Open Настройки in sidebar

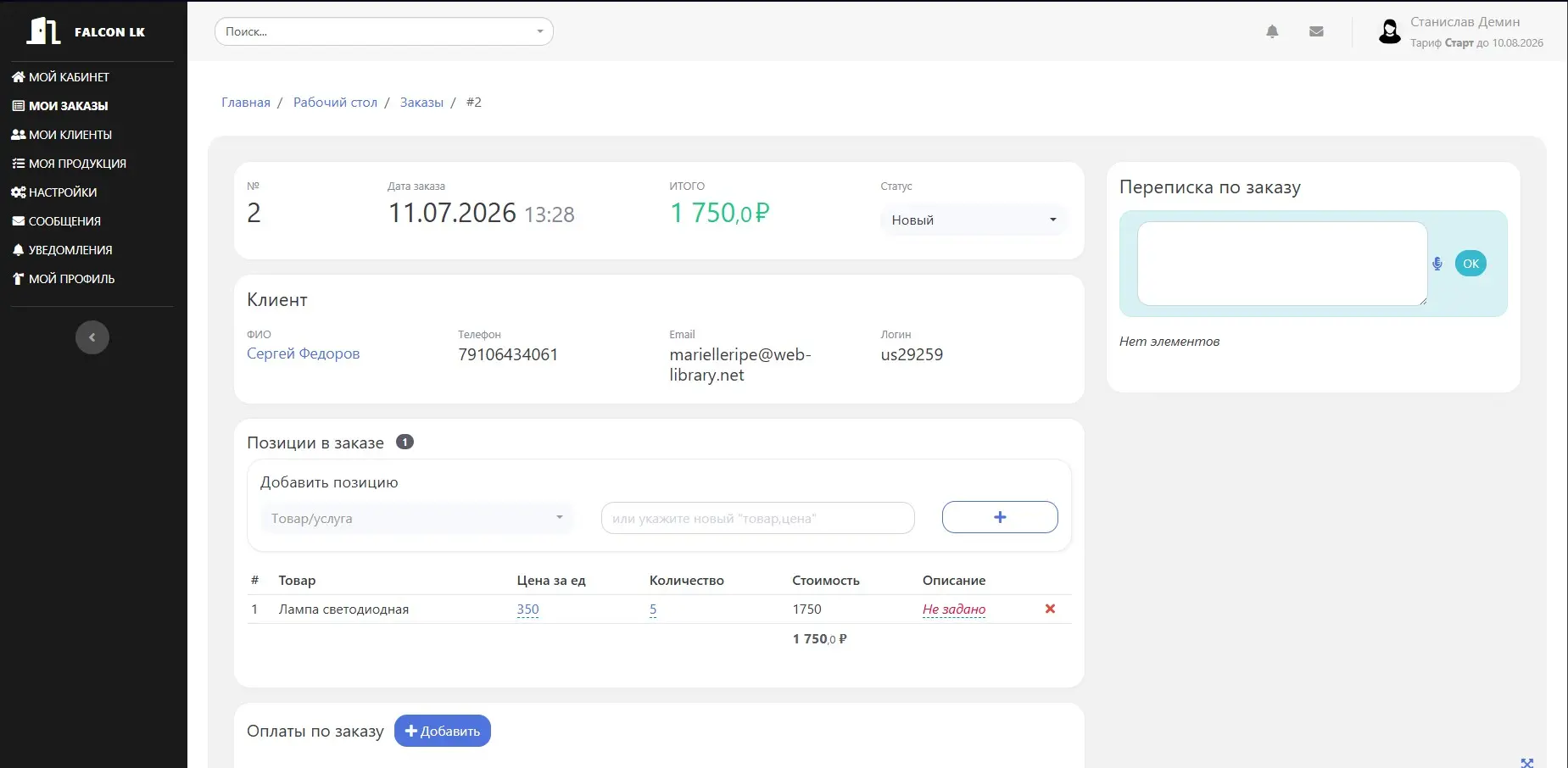(x=54, y=192)
